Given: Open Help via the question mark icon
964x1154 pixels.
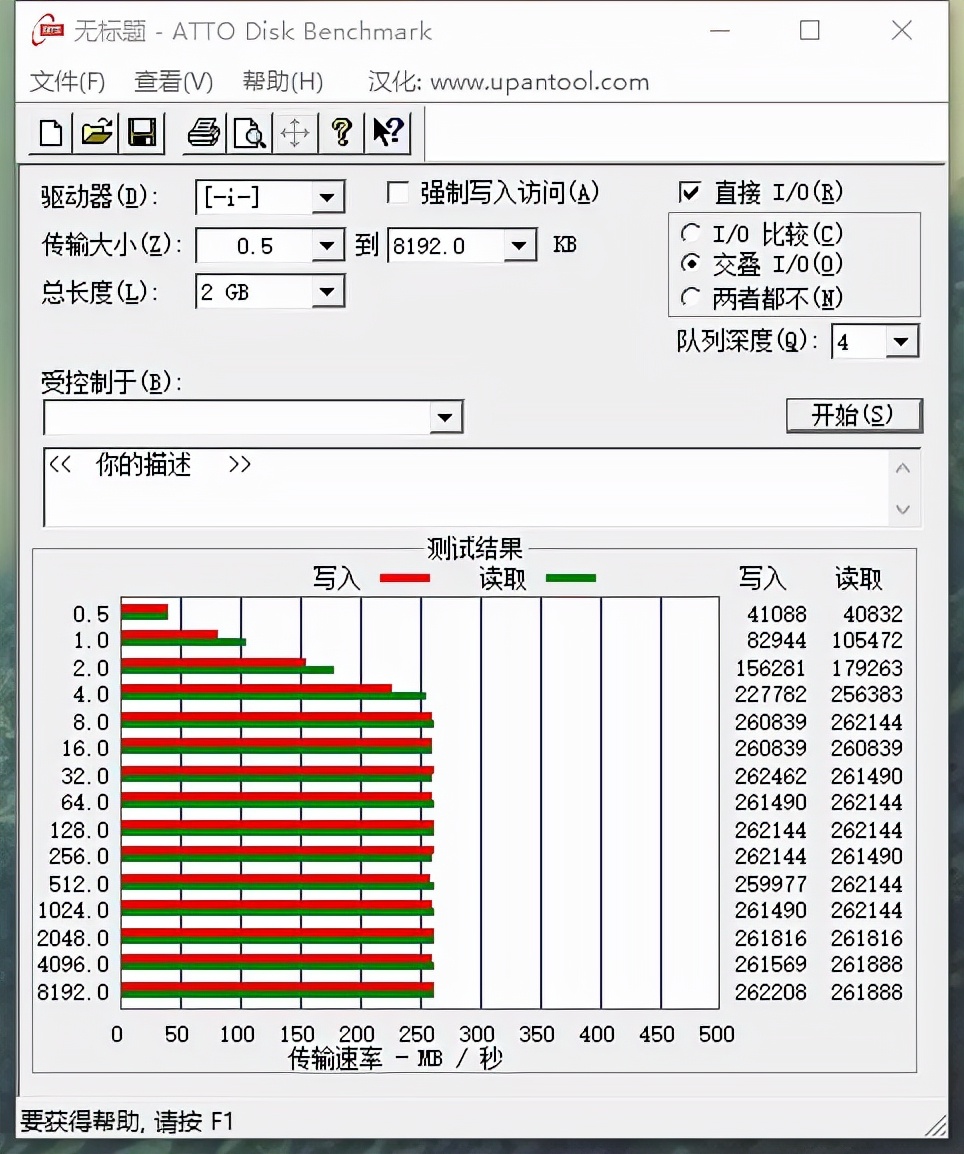Looking at the screenshot, I should coord(342,132).
